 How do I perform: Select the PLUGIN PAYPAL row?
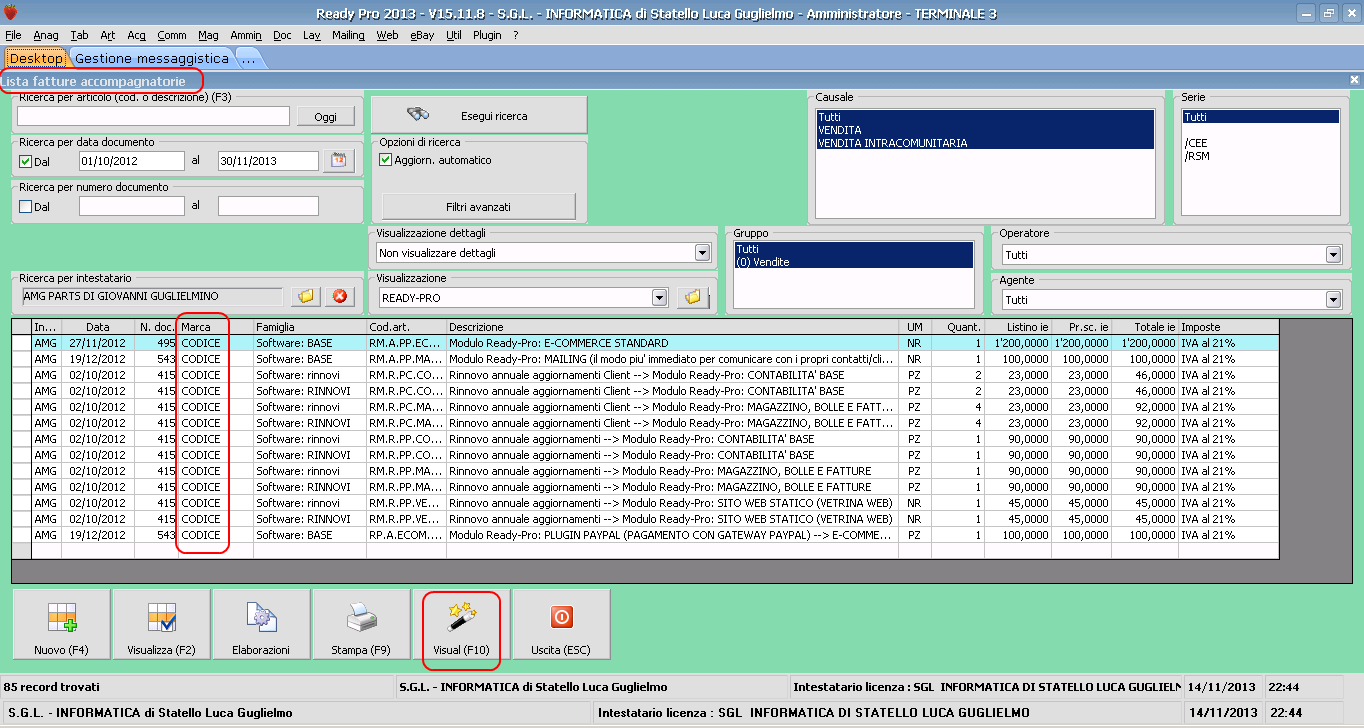click(x=646, y=535)
